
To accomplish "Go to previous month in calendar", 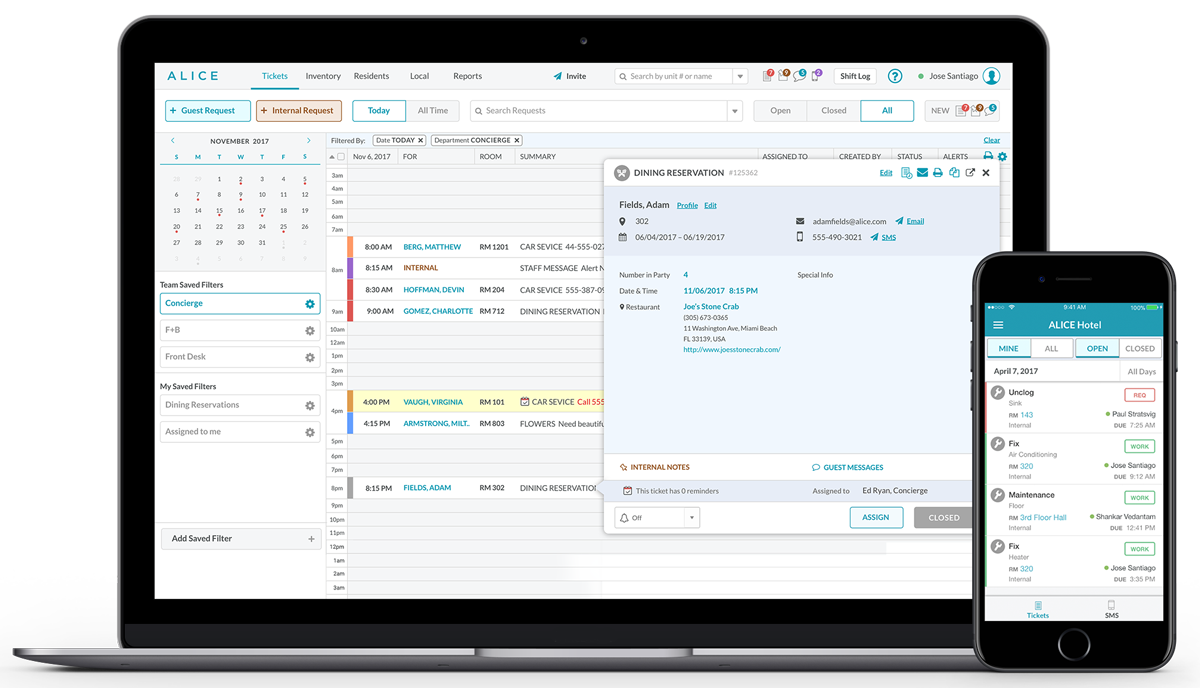I will [173, 141].
